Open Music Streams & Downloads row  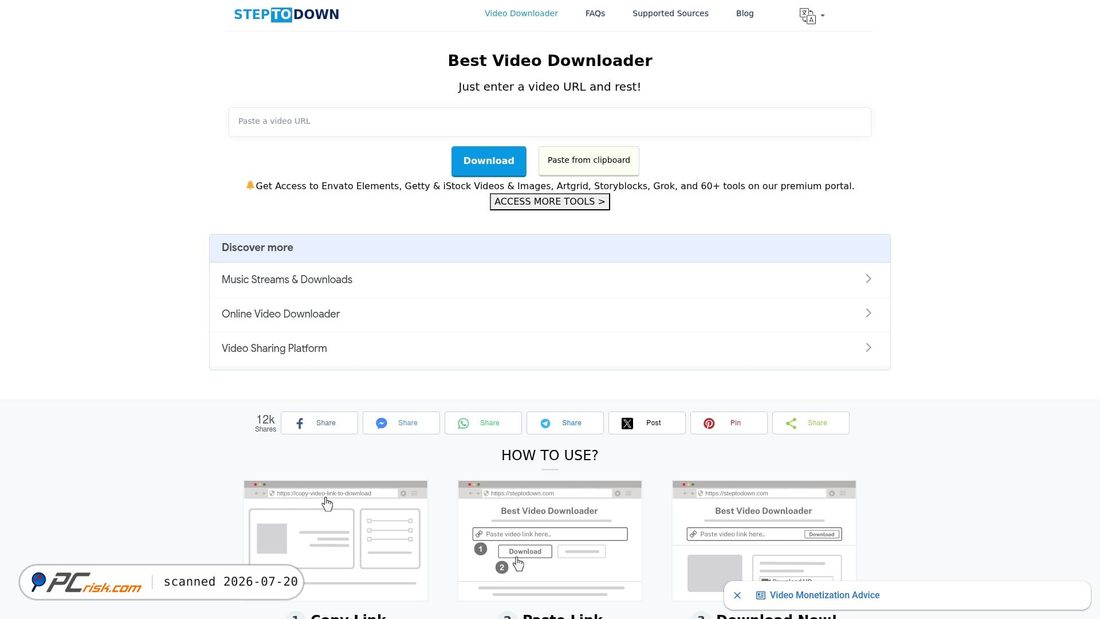point(549,279)
